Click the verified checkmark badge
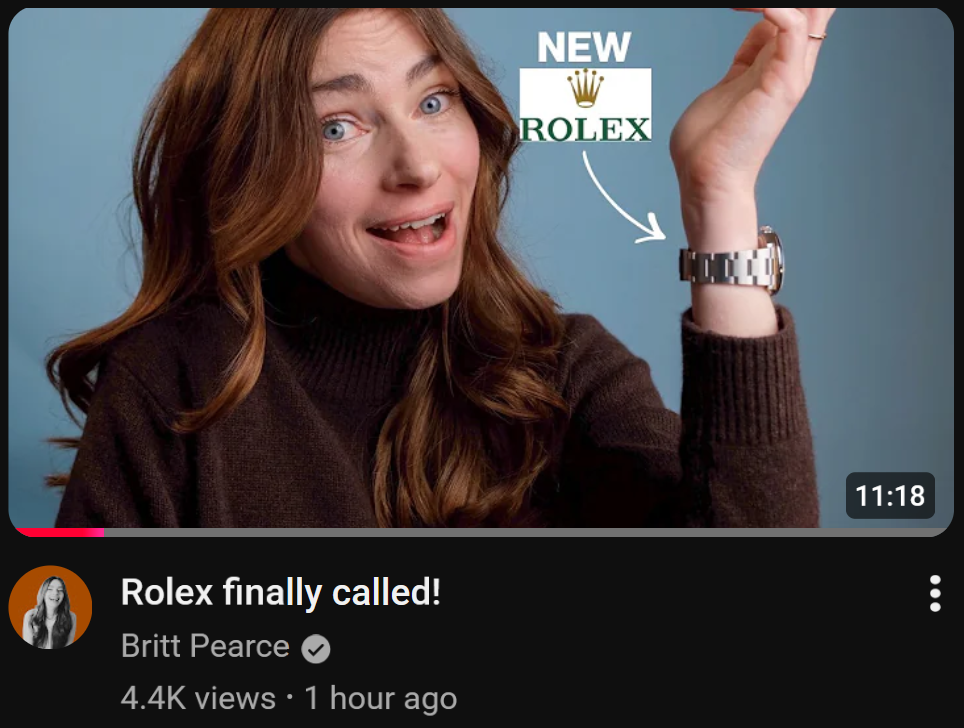964x728 pixels. point(316,649)
